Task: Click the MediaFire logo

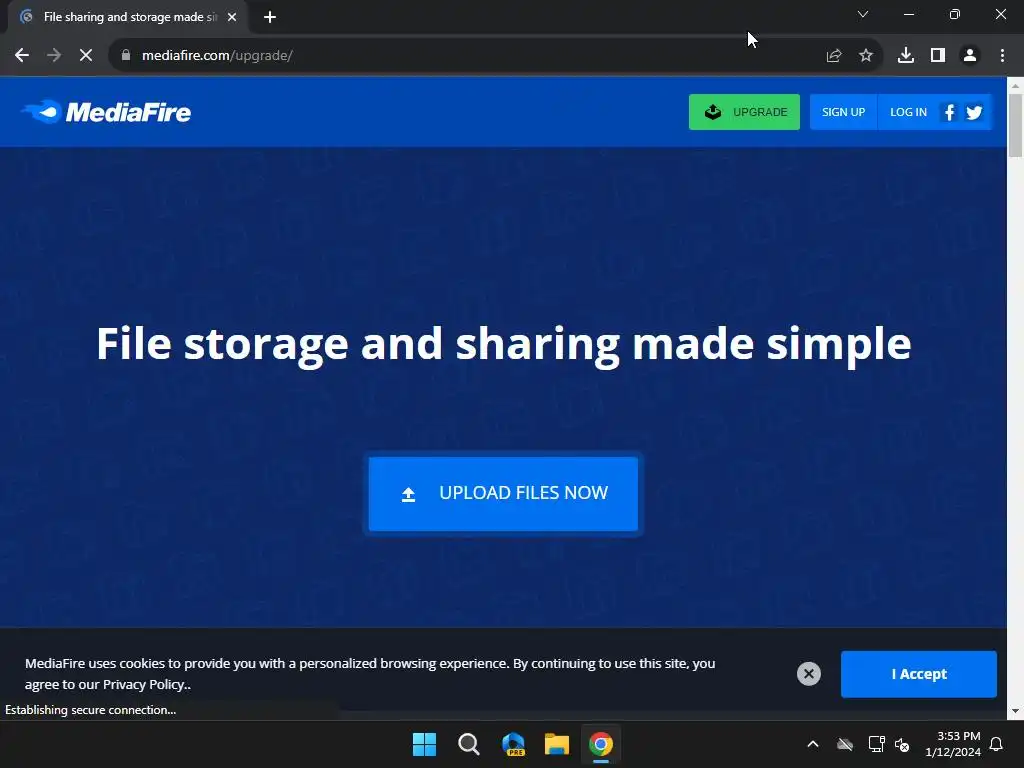Action: pyautogui.click(x=106, y=112)
